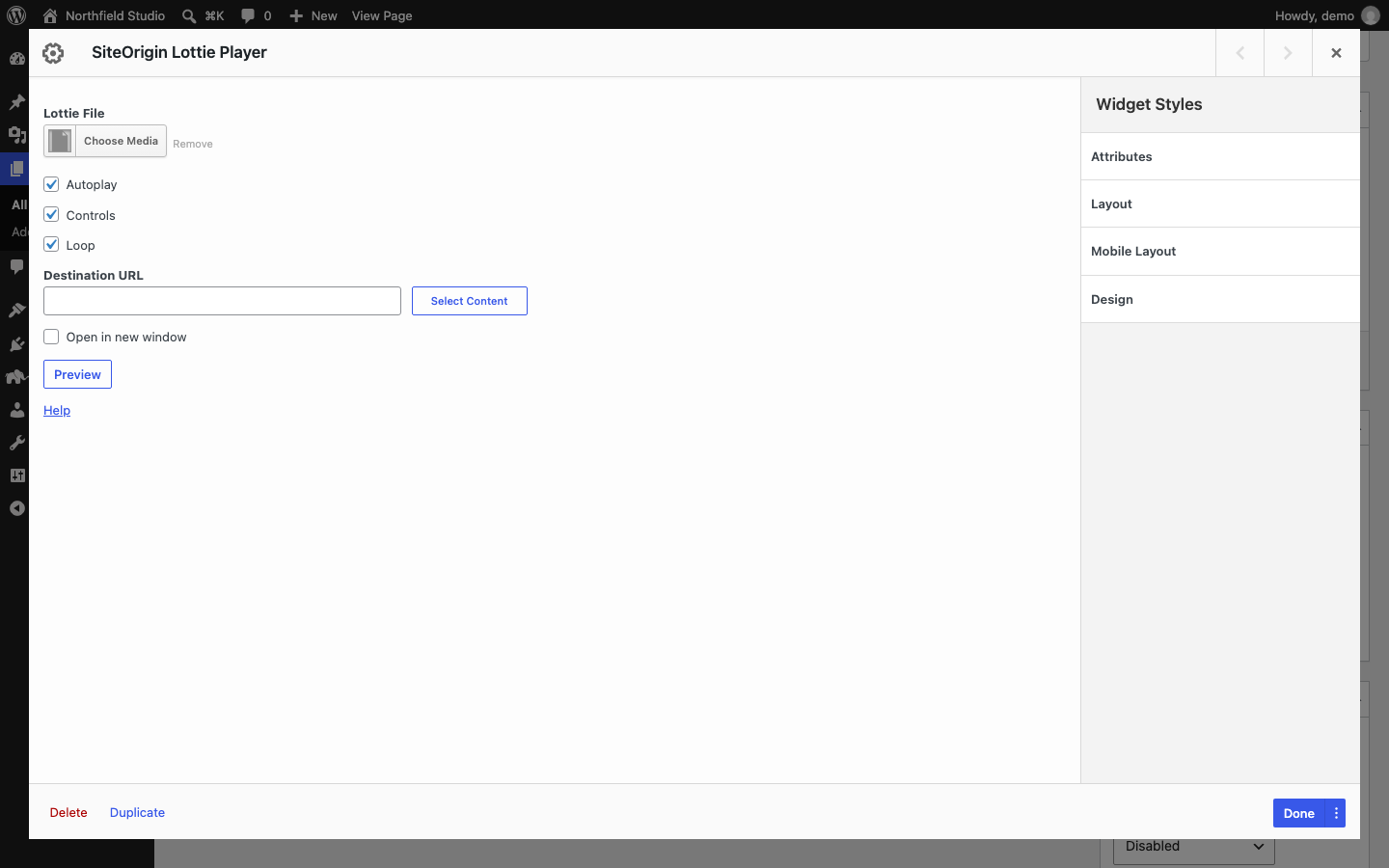
Task: Click the Duplicate link
Action: click(137, 812)
